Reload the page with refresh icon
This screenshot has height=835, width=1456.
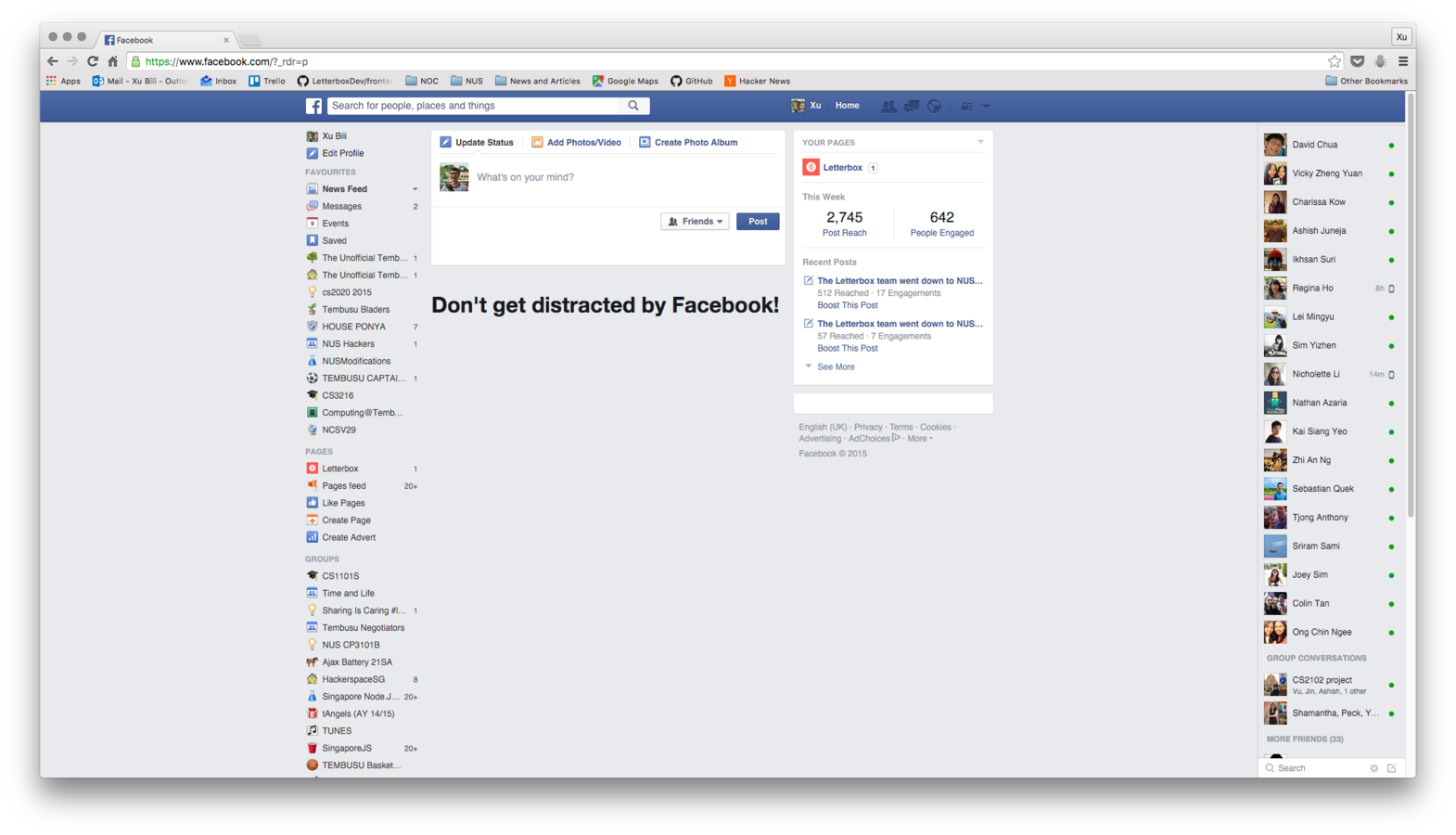click(x=93, y=61)
